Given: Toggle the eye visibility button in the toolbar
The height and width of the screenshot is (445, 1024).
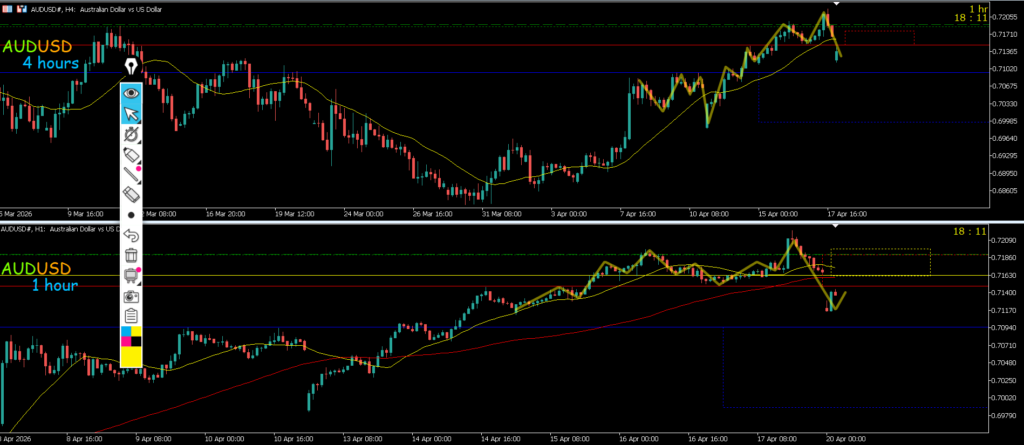Looking at the screenshot, I should tap(130, 93).
